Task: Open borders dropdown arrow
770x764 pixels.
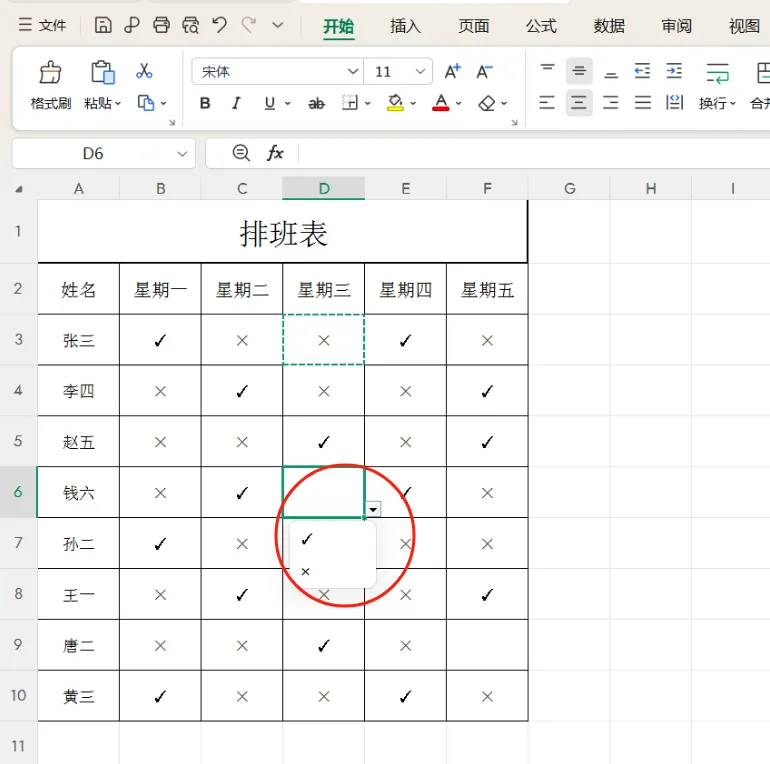Action: [368, 104]
